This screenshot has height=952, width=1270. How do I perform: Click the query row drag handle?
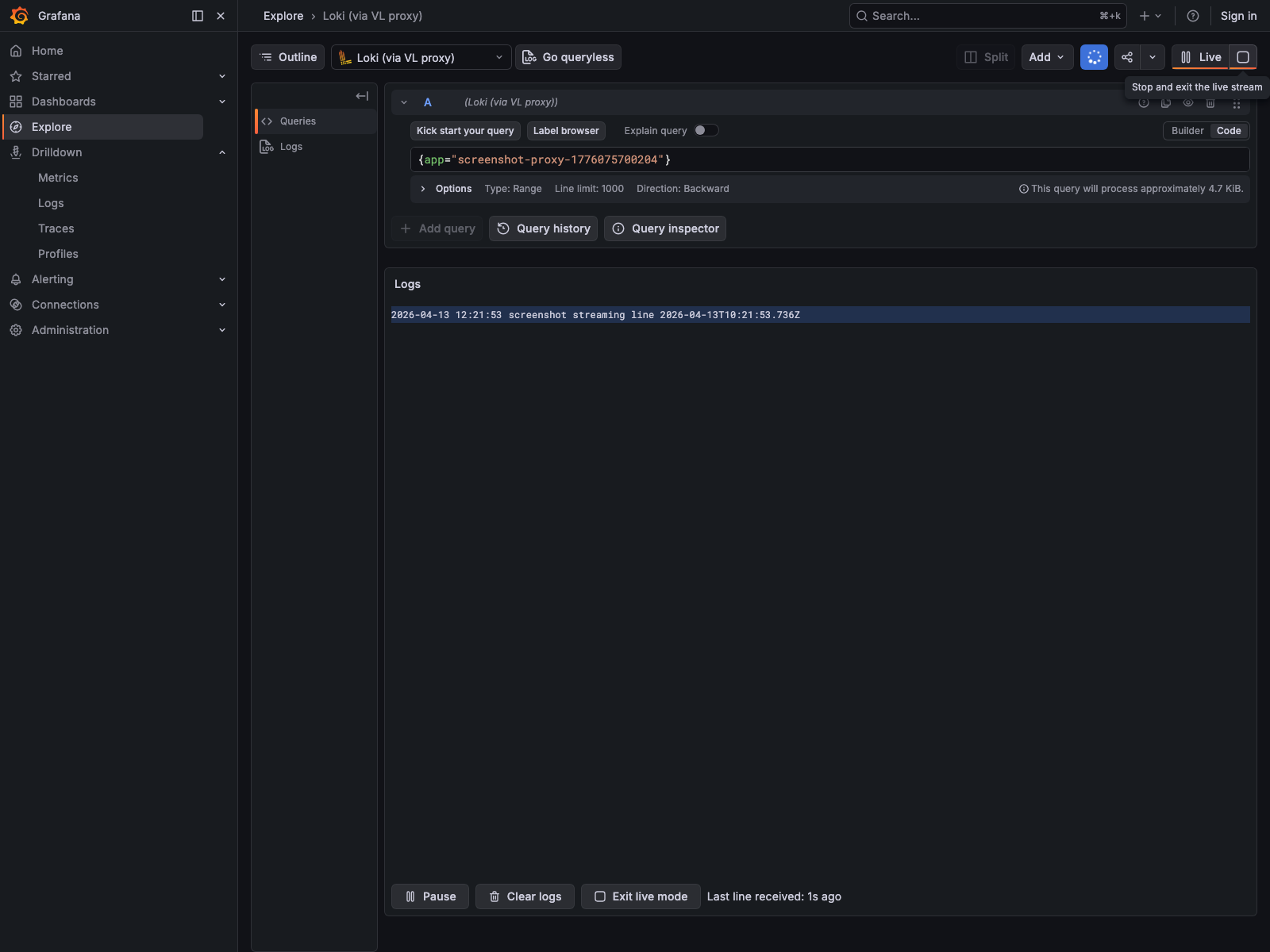pos(1236,104)
